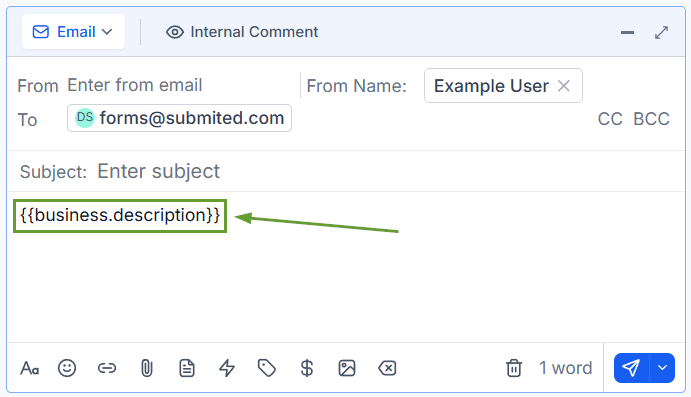Open the Email channel dropdown

[73, 32]
